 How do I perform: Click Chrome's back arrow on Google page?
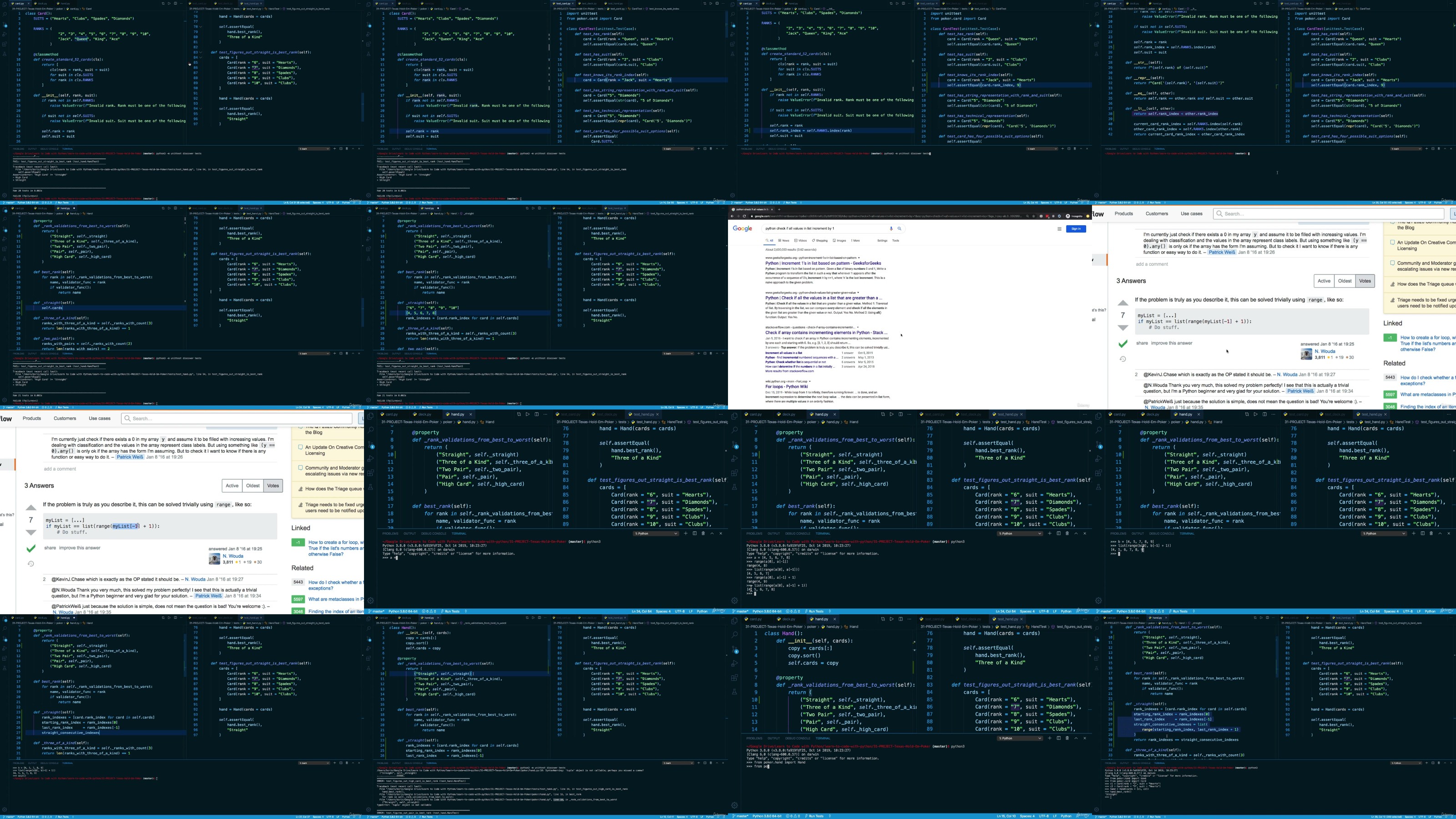coord(733,216)
